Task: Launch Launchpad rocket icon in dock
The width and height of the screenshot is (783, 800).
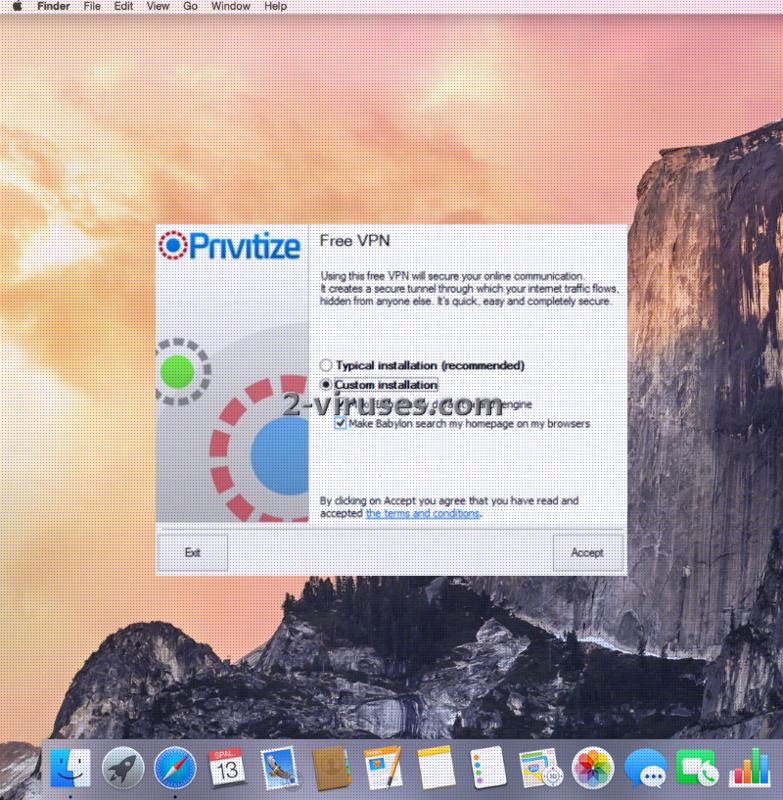Action: (122, 768)
